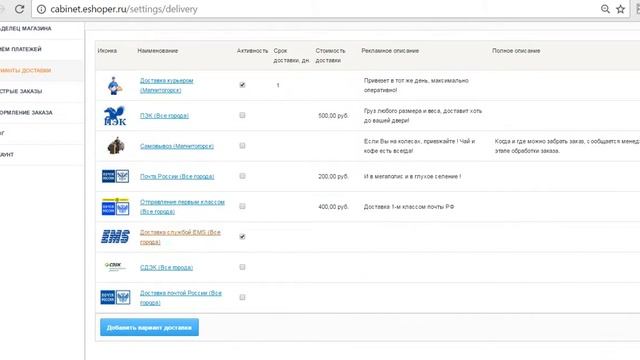The height and width of the screenshot is (360, 640).
Task: Reload the page with the refresh icon
Action: pyautogui.click(x=19, y=9)
